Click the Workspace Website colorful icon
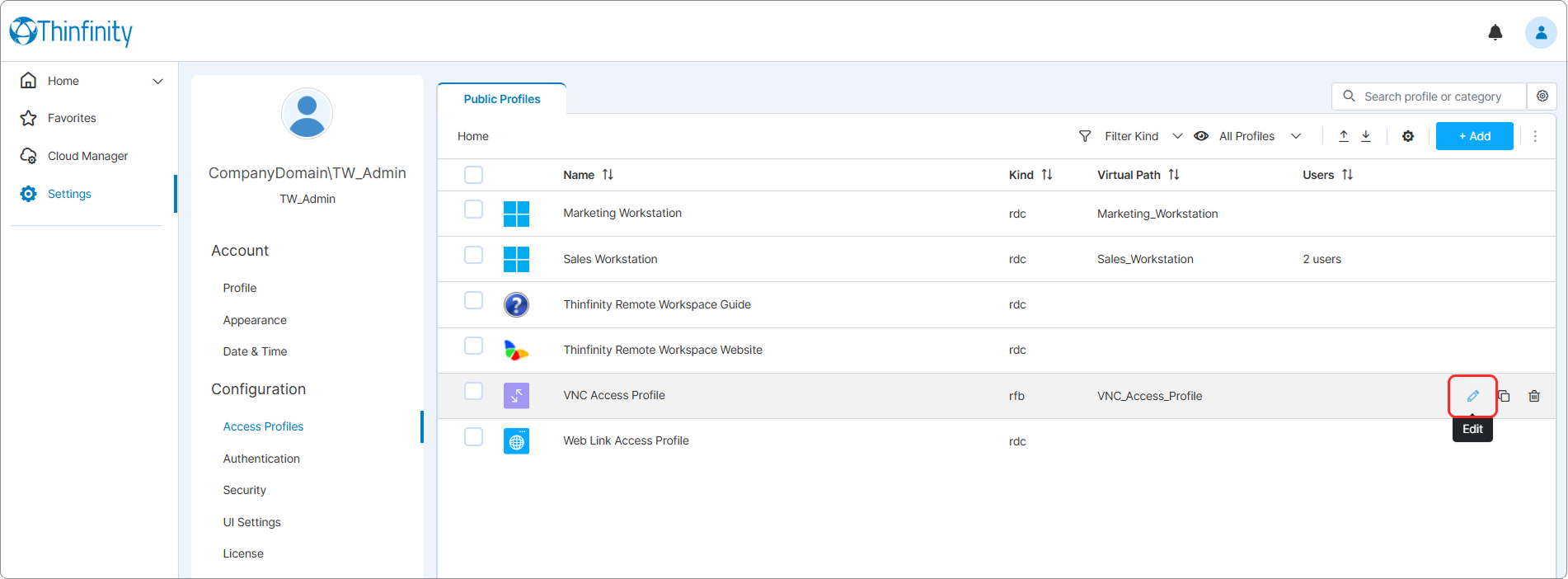Viewport: 1568px width, 579px height. pyautogui.click(x=516, y=350)
